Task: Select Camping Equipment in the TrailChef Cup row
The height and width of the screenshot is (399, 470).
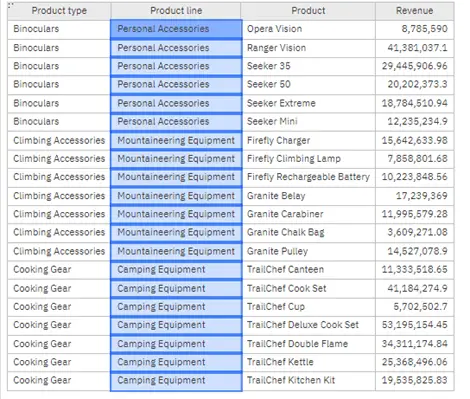Action: 176,307
